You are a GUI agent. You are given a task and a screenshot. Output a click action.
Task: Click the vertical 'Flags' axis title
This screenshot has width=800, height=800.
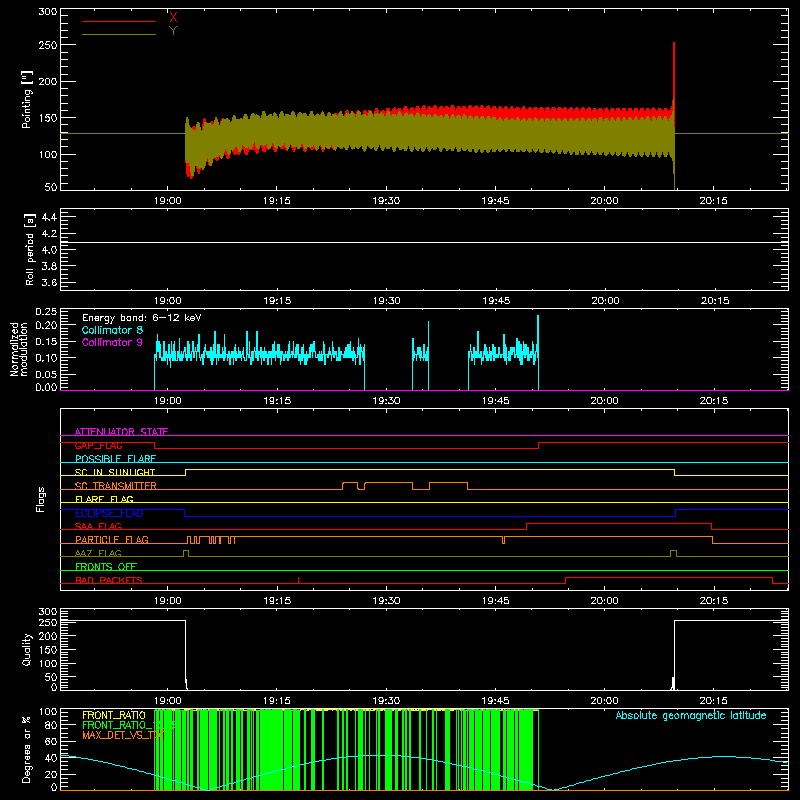pos(41,499)
